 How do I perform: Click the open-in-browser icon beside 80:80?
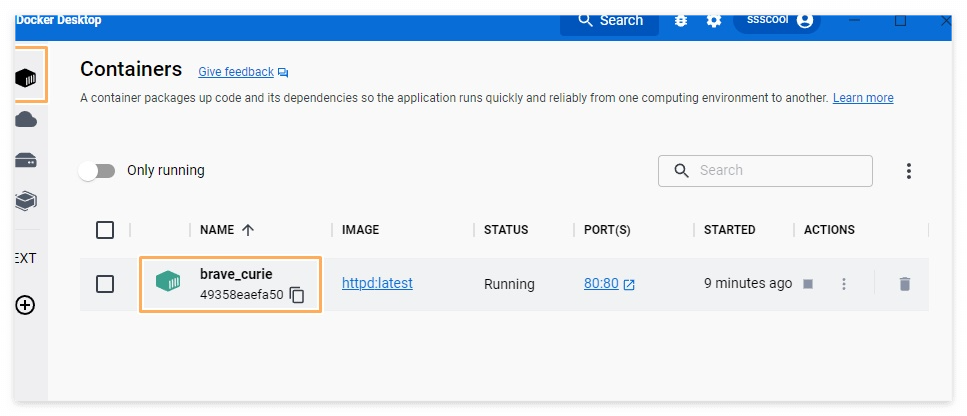629,285
